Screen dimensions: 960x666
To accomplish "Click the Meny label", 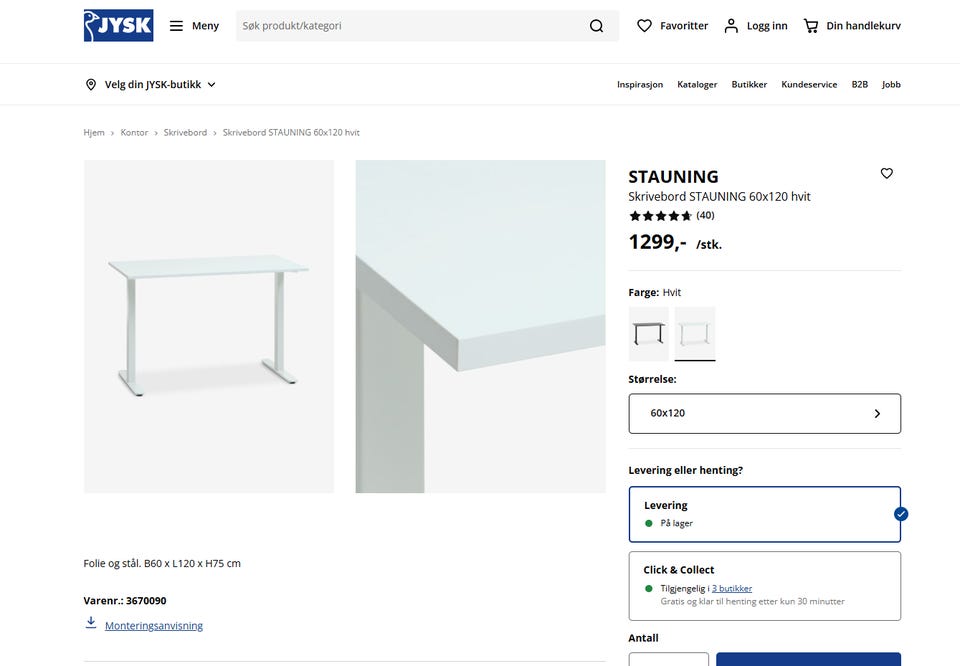I will point(205,26).
